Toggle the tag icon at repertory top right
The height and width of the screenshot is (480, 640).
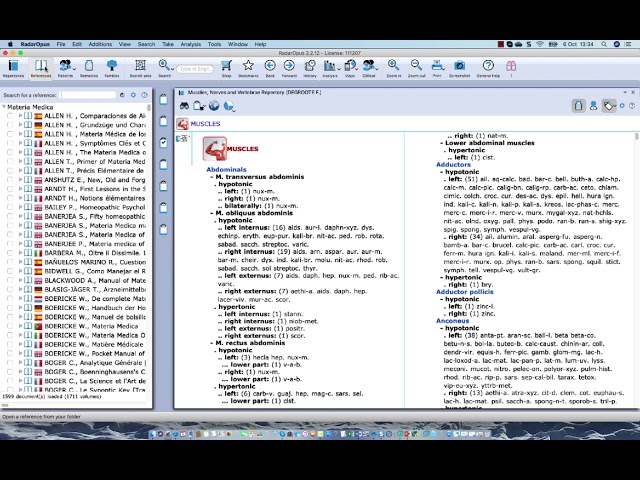point(609,106)
